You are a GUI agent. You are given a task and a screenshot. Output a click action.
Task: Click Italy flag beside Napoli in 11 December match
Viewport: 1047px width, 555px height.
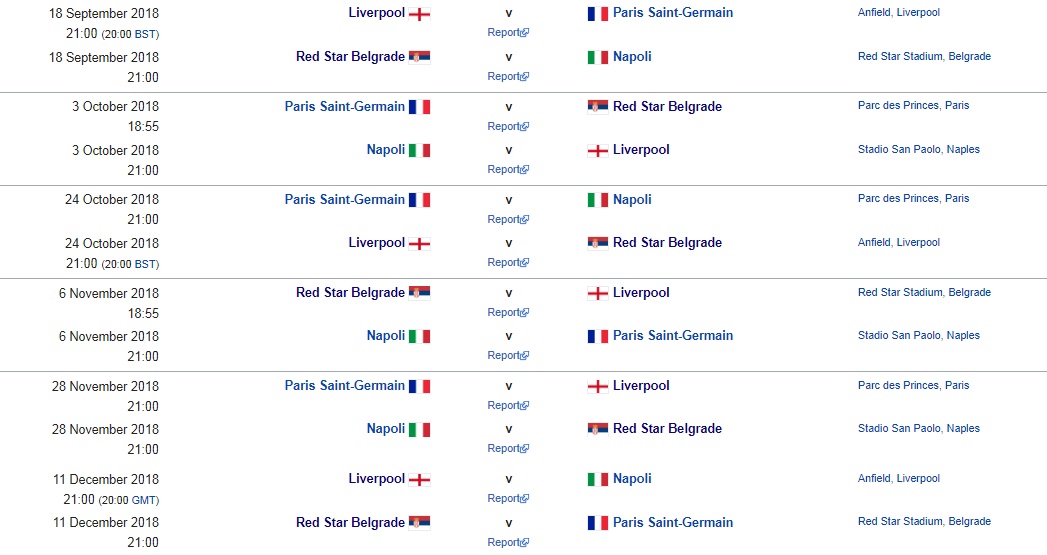pyautogui.click(x=598, y=479)
